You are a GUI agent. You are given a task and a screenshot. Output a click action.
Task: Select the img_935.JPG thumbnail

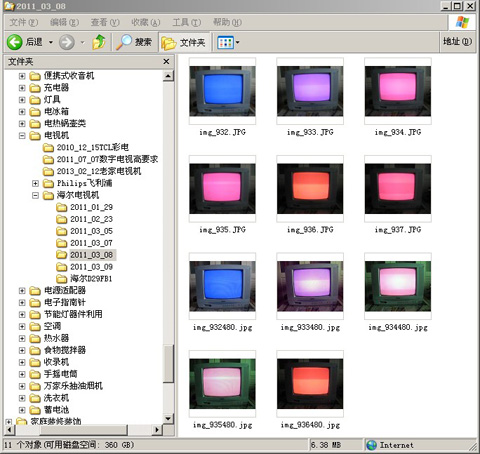pyautogui.click(x=222, y=189)
